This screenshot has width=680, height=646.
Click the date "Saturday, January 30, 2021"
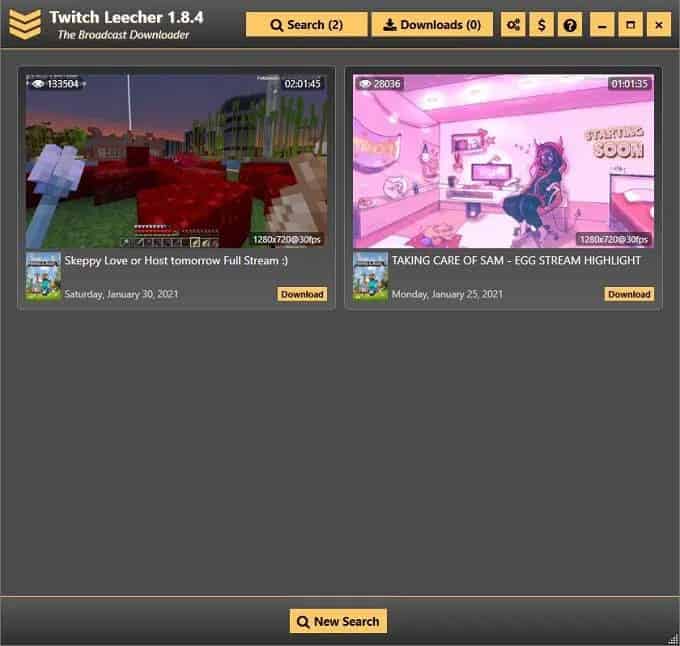(x=121, y=294)
